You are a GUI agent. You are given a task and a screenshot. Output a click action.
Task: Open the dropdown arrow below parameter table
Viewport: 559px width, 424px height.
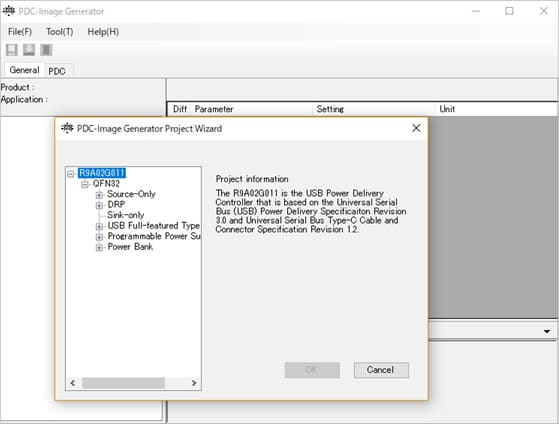tap(547, 332)
